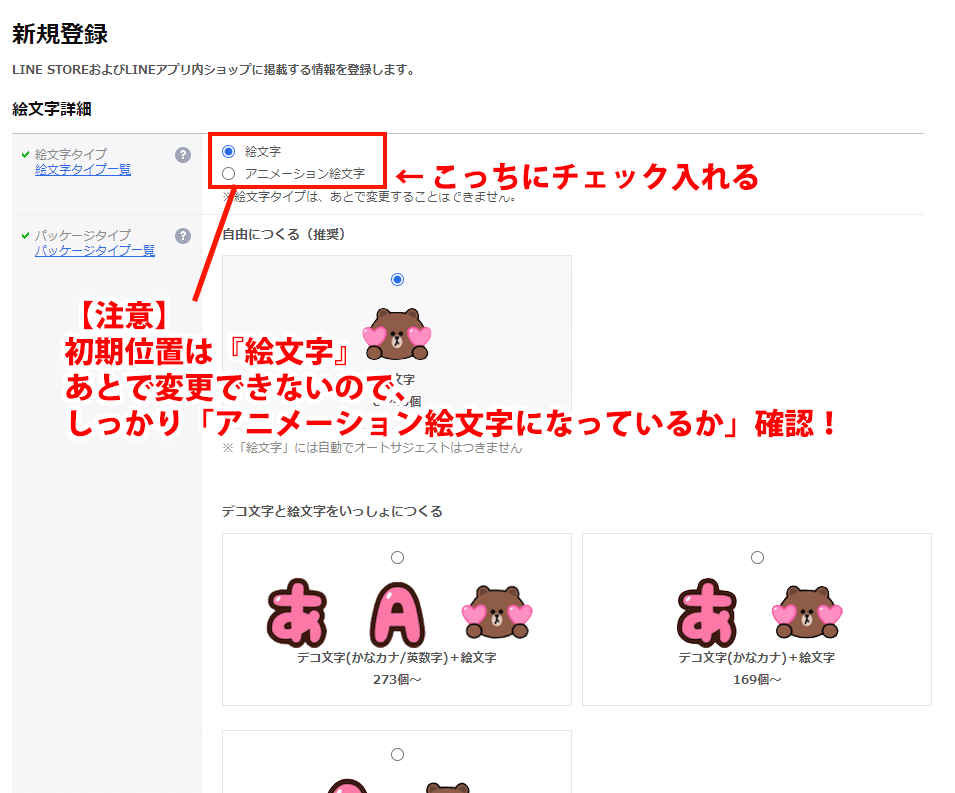Click the 新規登録 page title
Screen dimensions: 955x793
(x=60, y=34)
